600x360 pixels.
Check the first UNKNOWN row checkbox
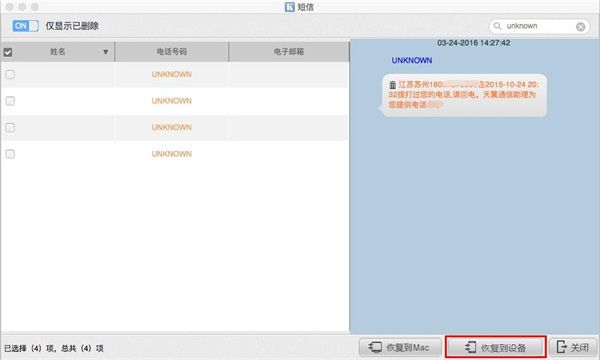point(10,74)
